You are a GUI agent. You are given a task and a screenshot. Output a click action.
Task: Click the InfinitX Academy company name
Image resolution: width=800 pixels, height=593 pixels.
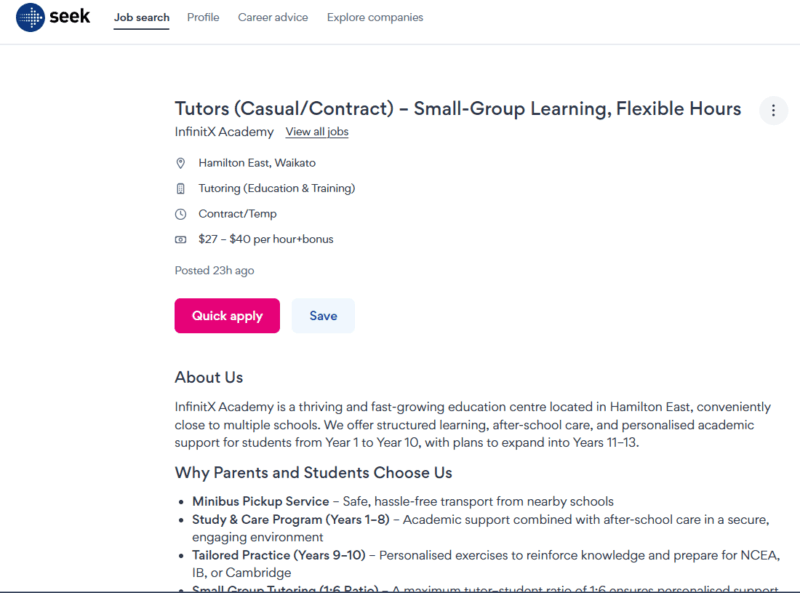pyautogui.click(x=224, y=132)
